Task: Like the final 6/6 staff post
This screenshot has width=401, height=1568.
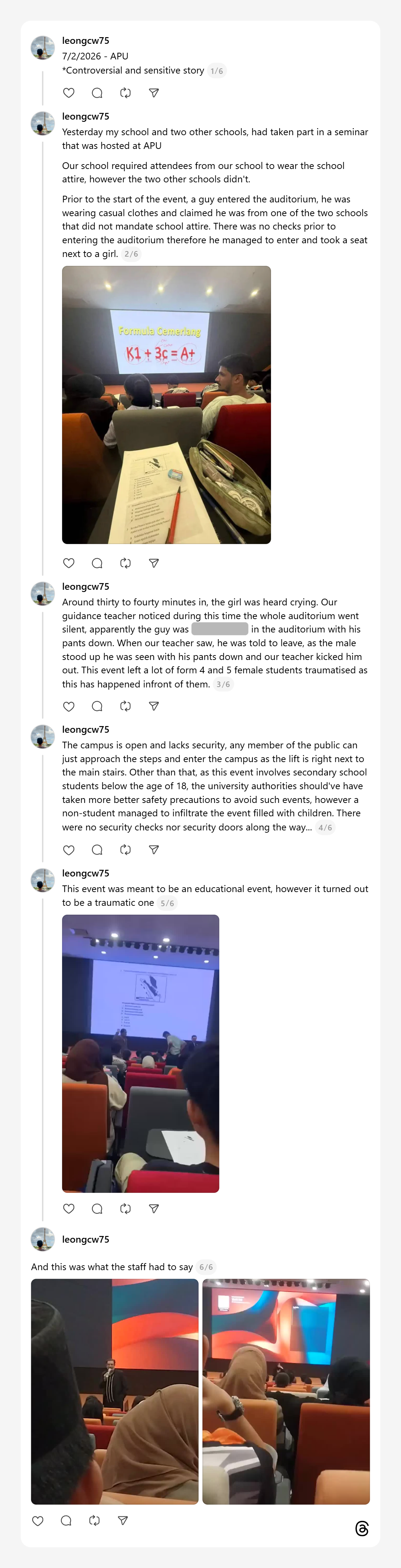Action: point(38,1520)
